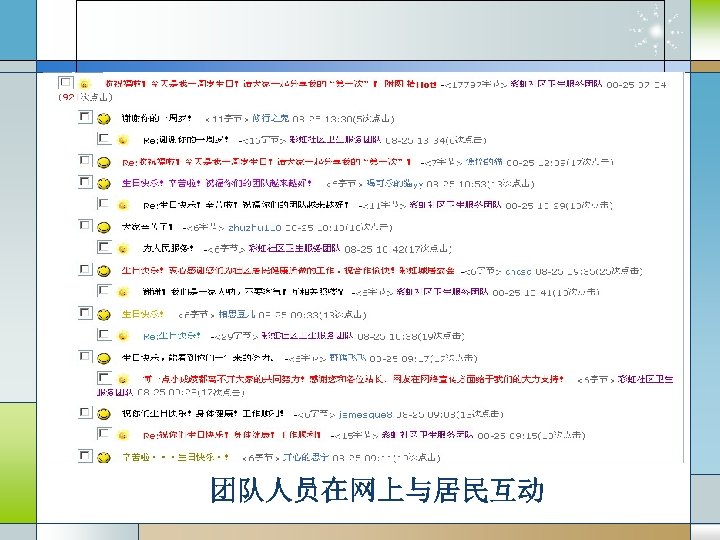Click the author name on the top Hot post
720x540 pixels.
556,84
